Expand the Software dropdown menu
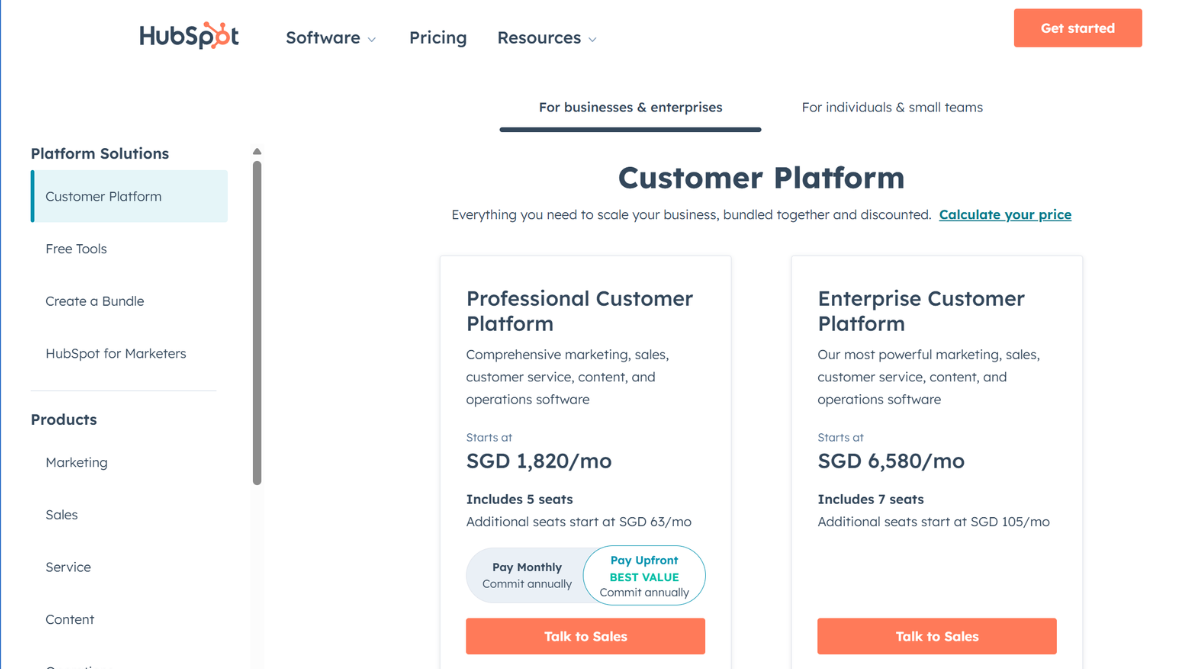 [x=330, y=37]
